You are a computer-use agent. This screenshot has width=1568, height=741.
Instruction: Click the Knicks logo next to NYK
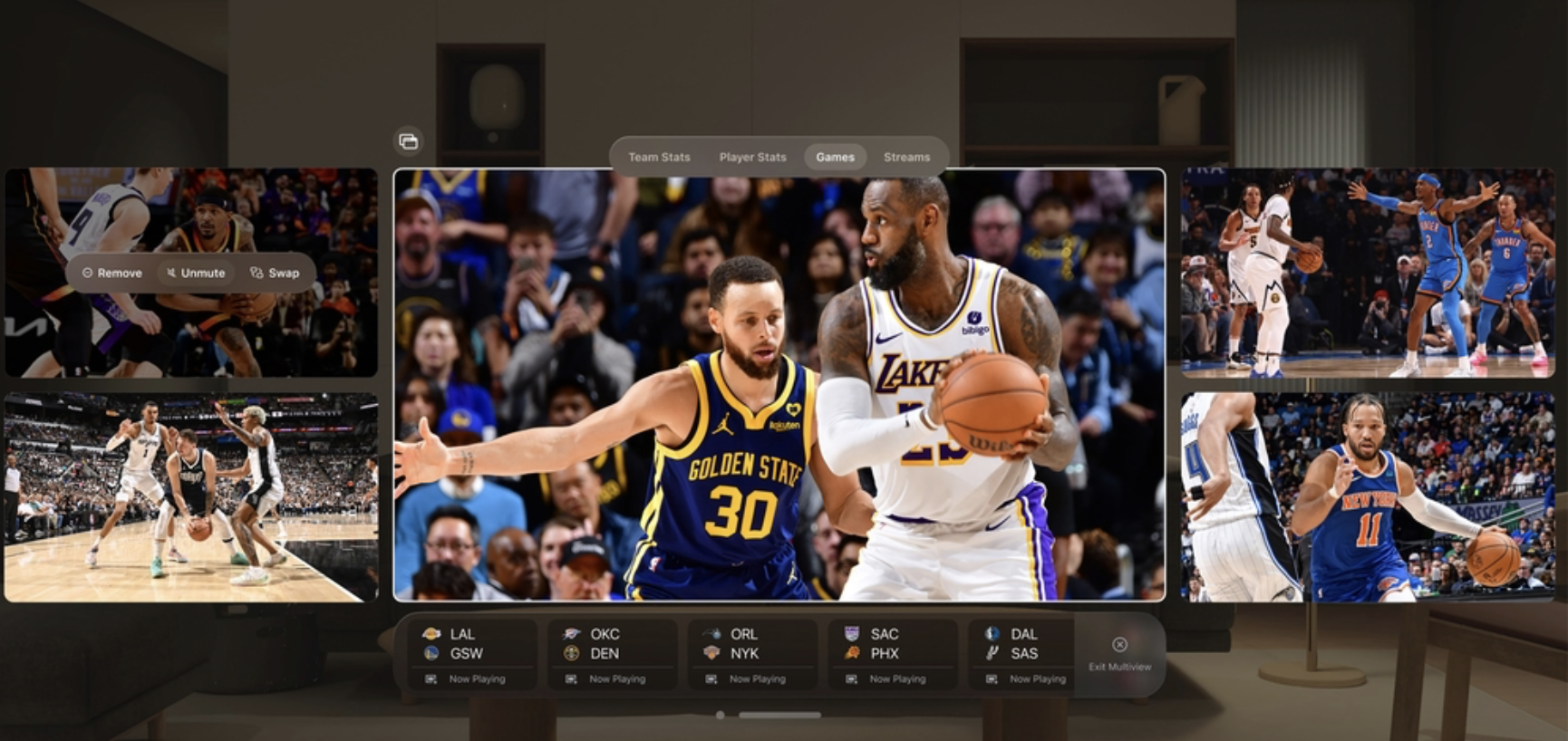(711, 653)
